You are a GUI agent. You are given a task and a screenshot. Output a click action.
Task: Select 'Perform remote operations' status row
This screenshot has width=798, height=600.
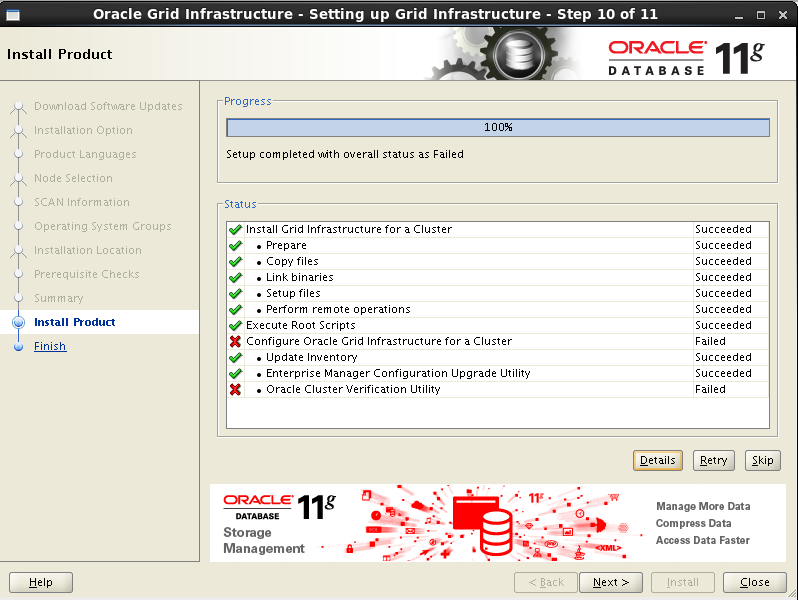point(497,309)
